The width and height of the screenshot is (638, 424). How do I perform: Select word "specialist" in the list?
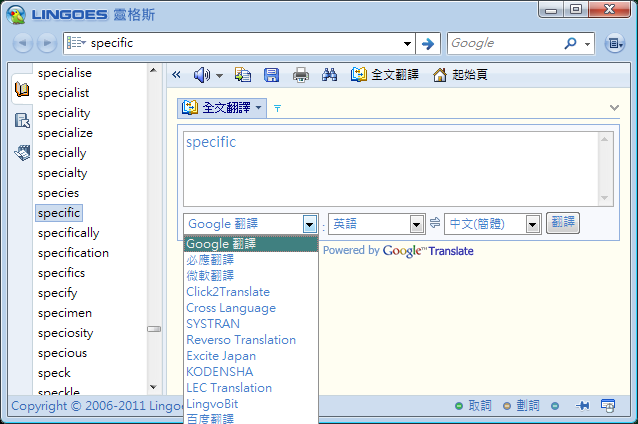coord(63,93)
